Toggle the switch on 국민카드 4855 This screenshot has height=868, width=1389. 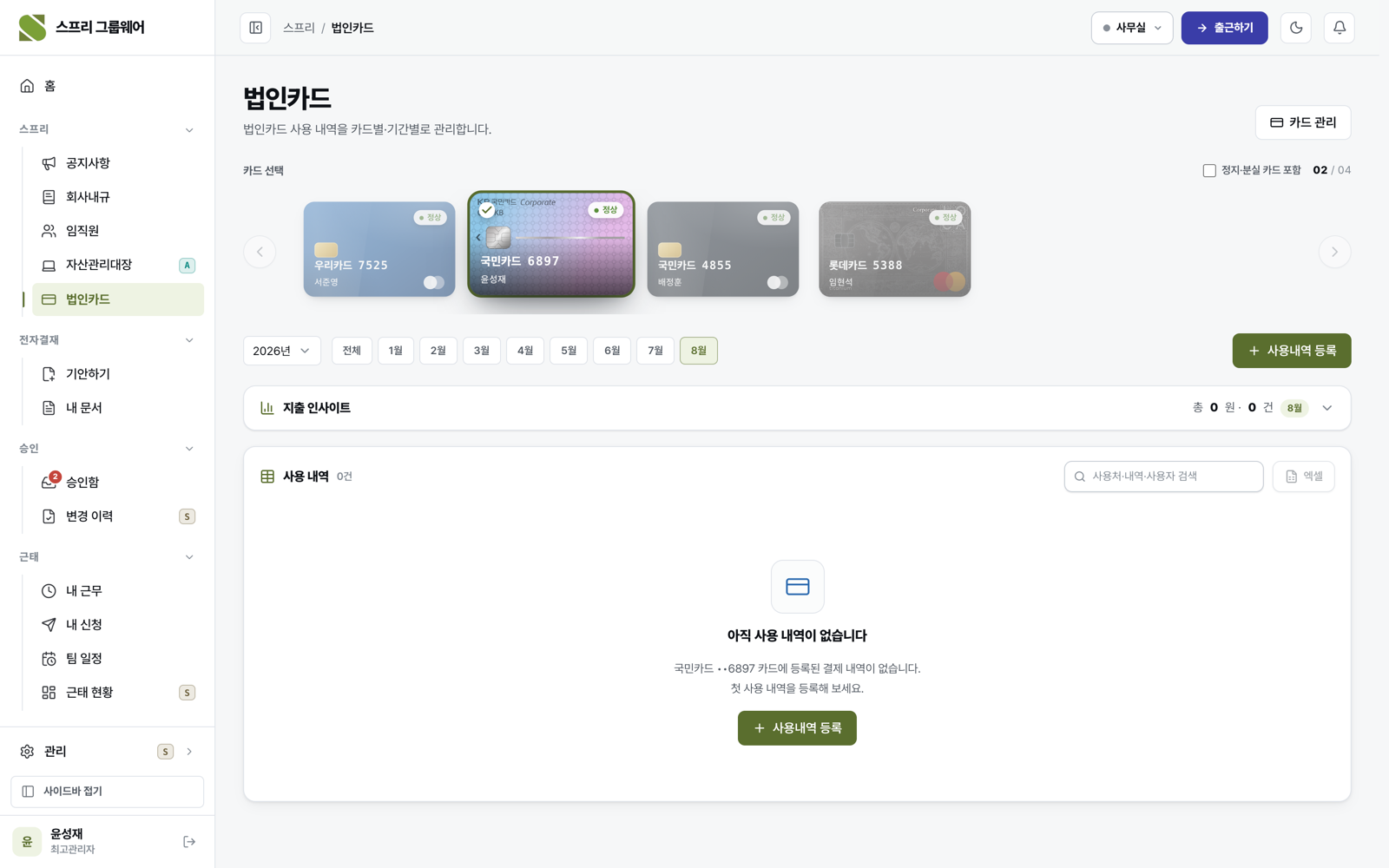[x=777, y=282]
